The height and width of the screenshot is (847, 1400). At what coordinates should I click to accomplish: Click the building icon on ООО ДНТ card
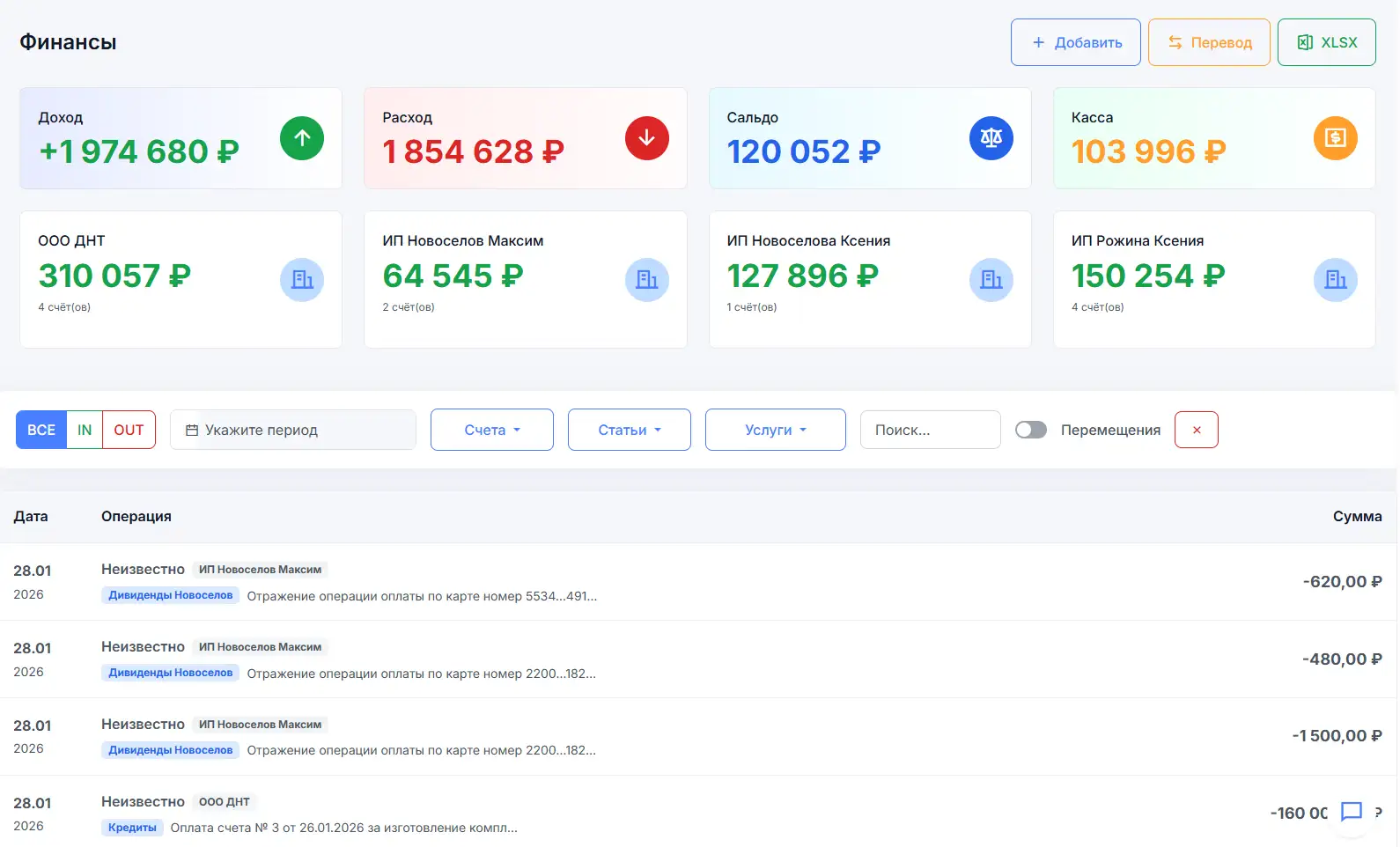[x=302, y=280]
